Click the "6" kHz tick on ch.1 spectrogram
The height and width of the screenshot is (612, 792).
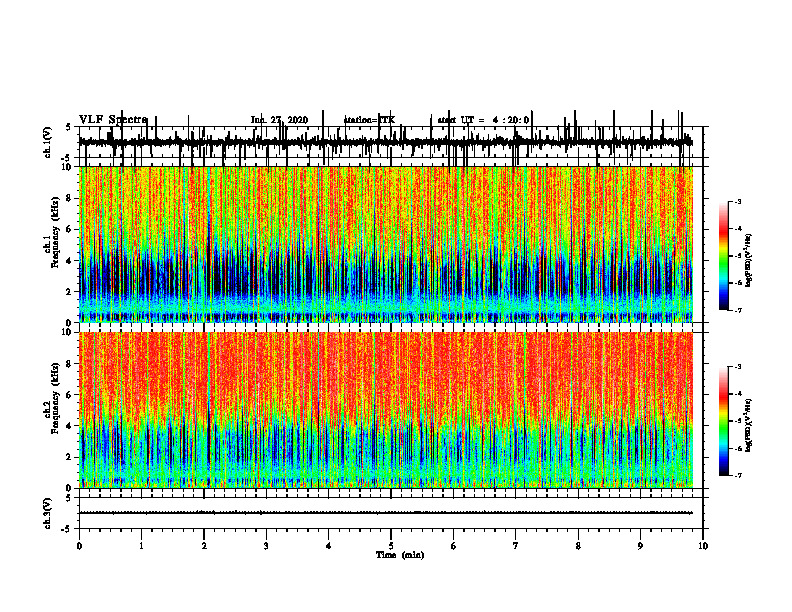click(x=70, y=230)
